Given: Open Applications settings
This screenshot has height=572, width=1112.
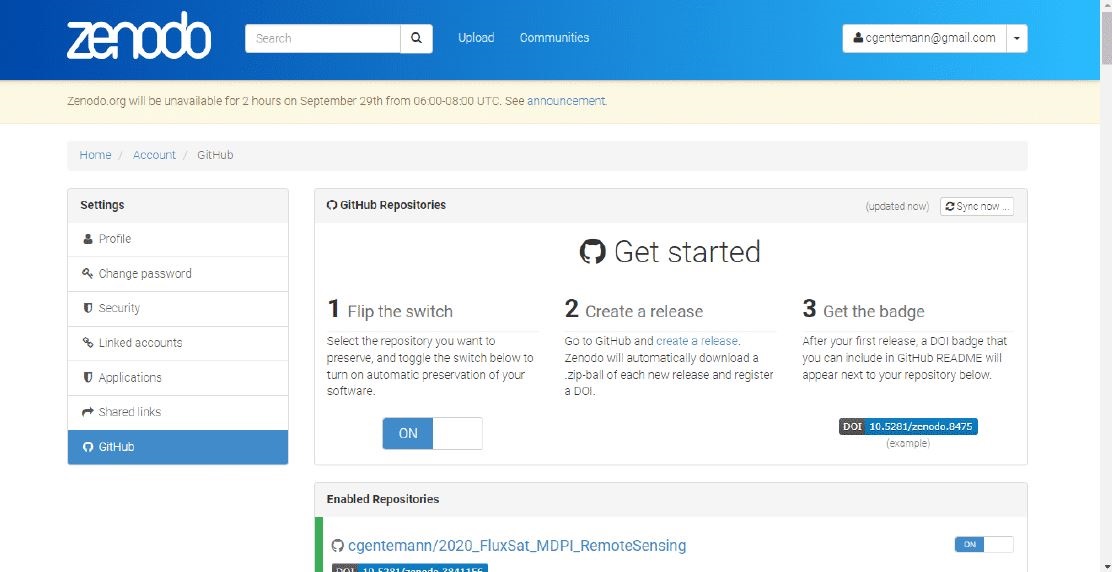Looking at the screenshot, I should click(x=178, y=378).
